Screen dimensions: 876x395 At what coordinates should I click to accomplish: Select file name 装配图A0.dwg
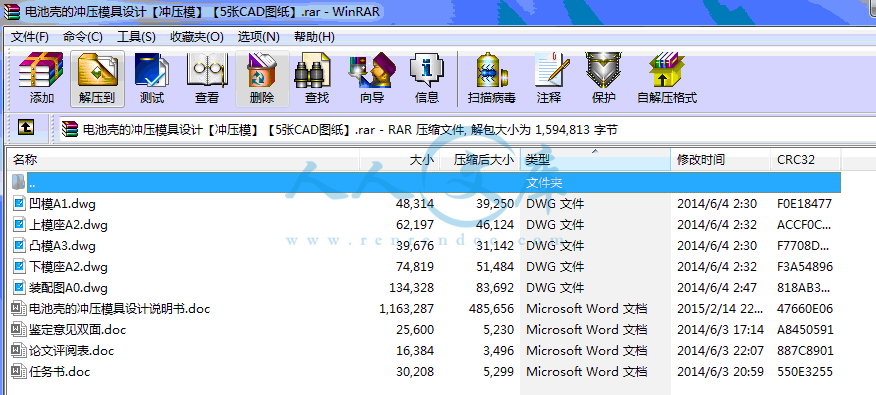point(68,288)
